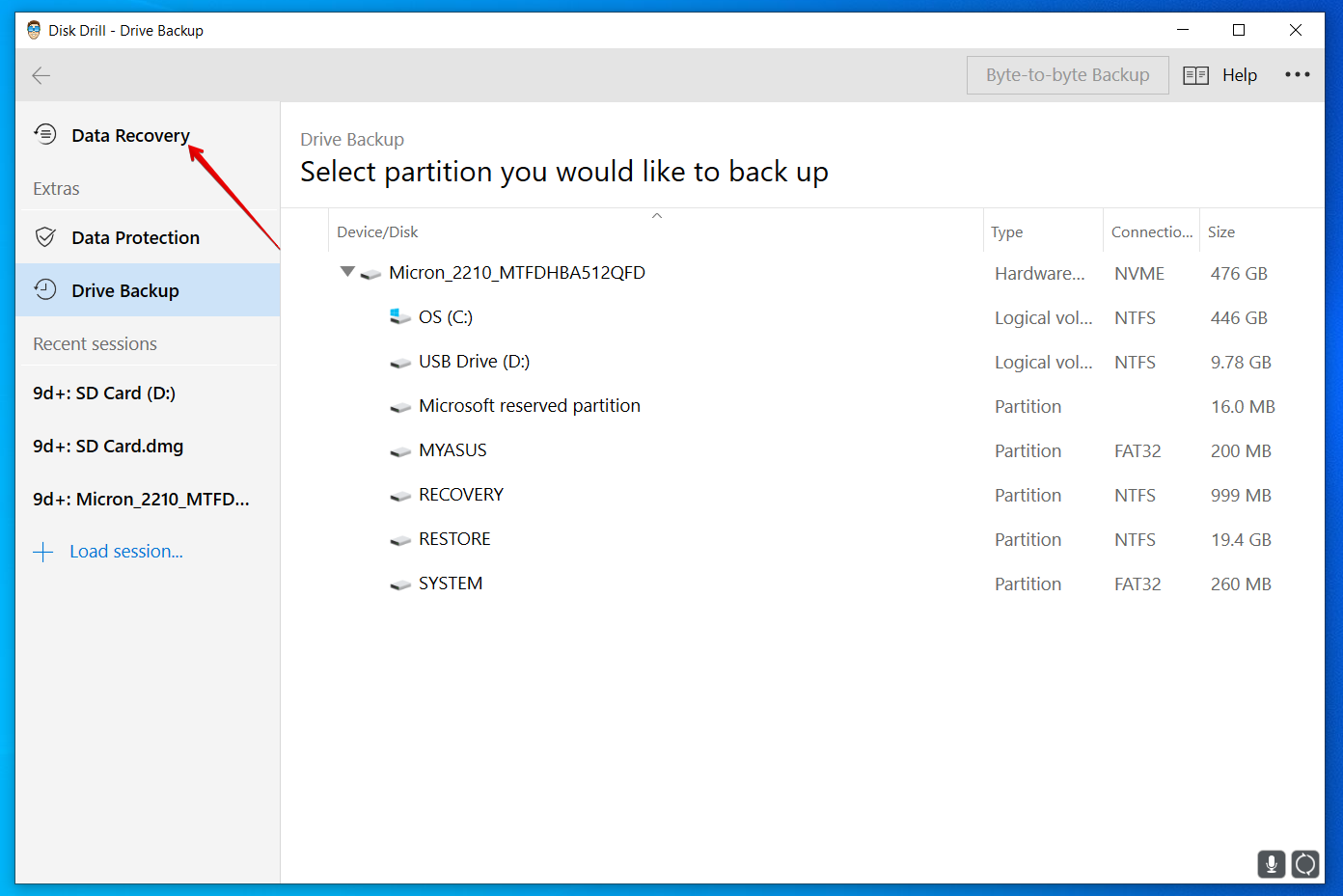Click the Drive Backup clock icon
This screenshot has width=1343, height=896.
pos(45,289)
